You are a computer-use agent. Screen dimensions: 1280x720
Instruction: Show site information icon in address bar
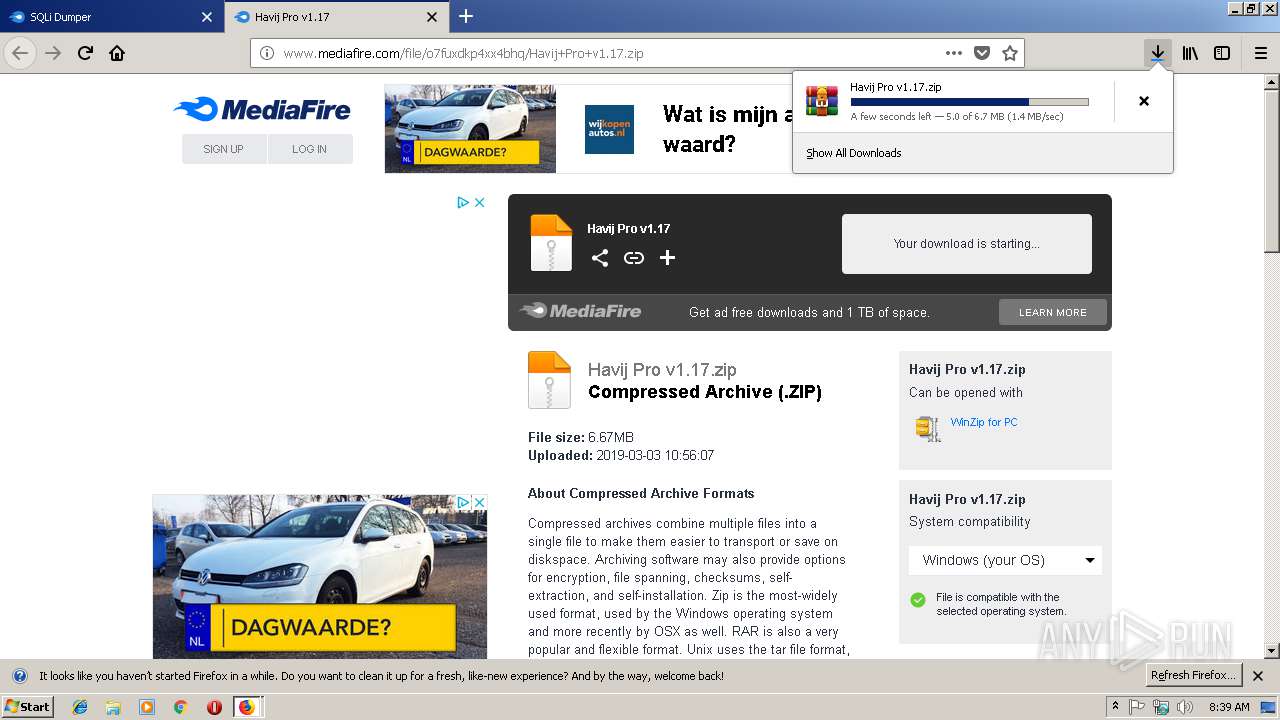267,53
